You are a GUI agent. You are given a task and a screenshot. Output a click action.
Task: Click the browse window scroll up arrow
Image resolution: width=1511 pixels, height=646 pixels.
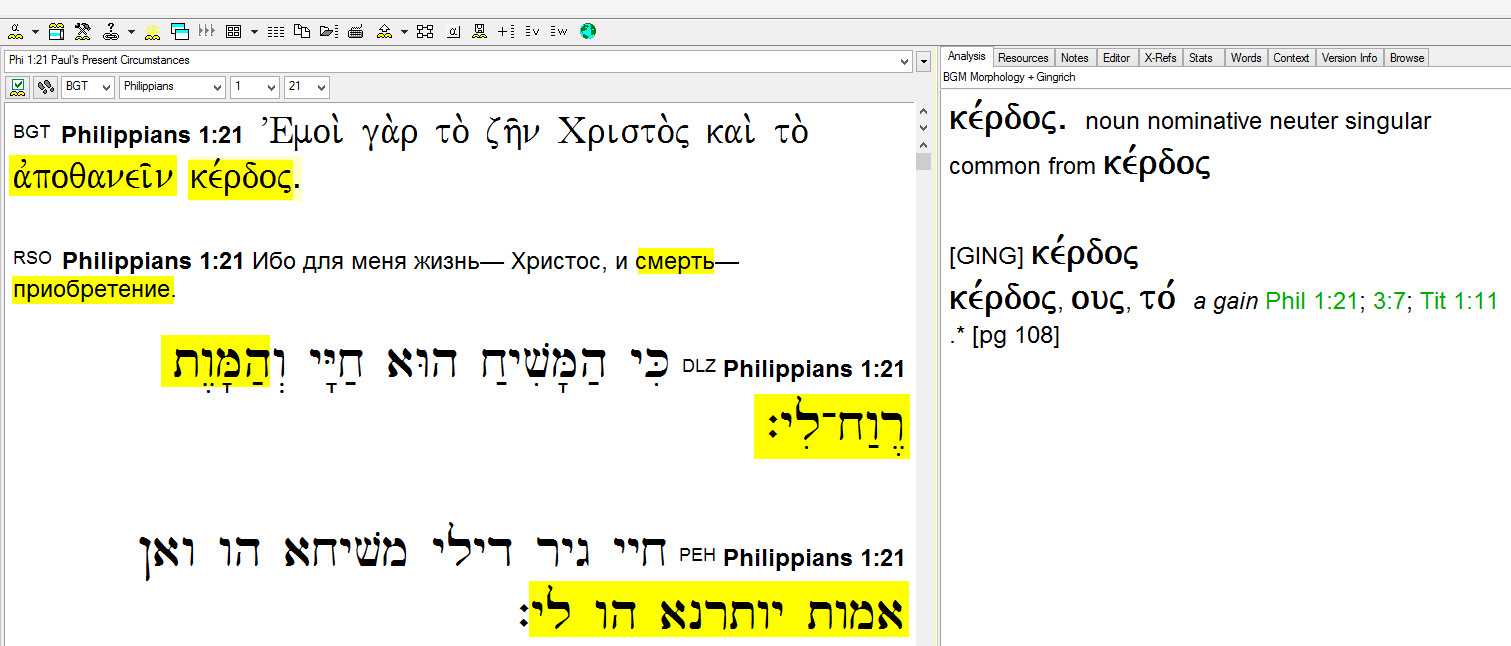[923, 113]
